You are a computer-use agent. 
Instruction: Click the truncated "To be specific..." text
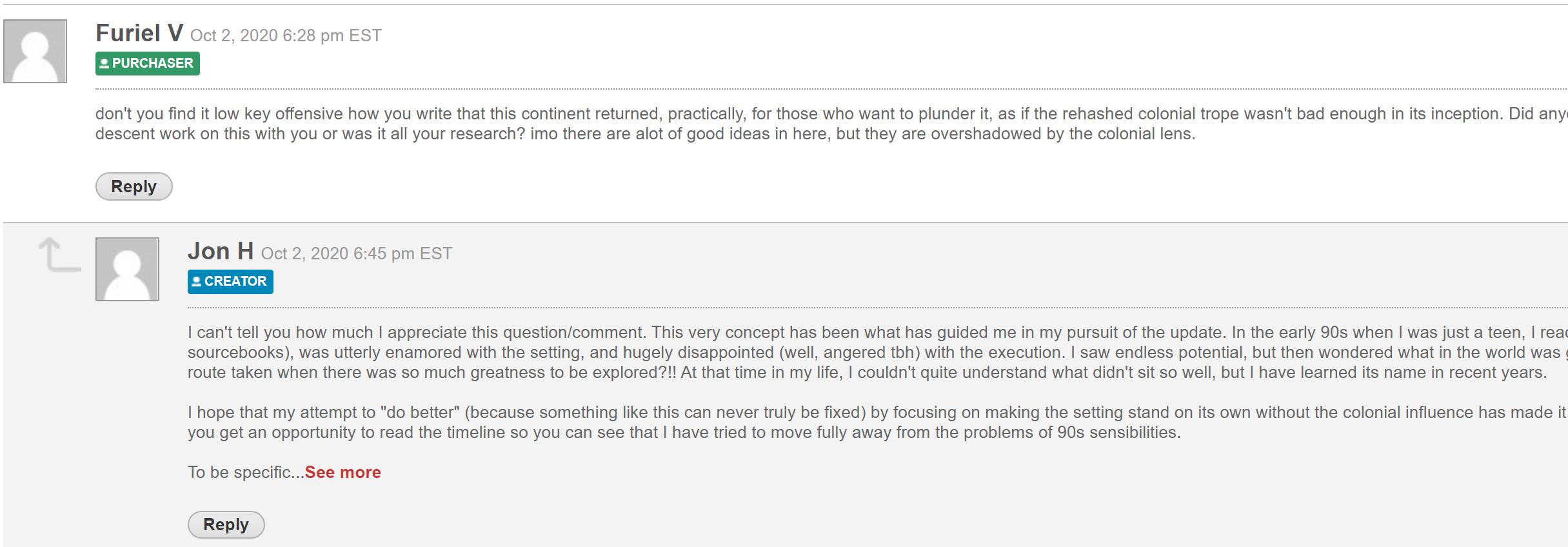point(246,472)
